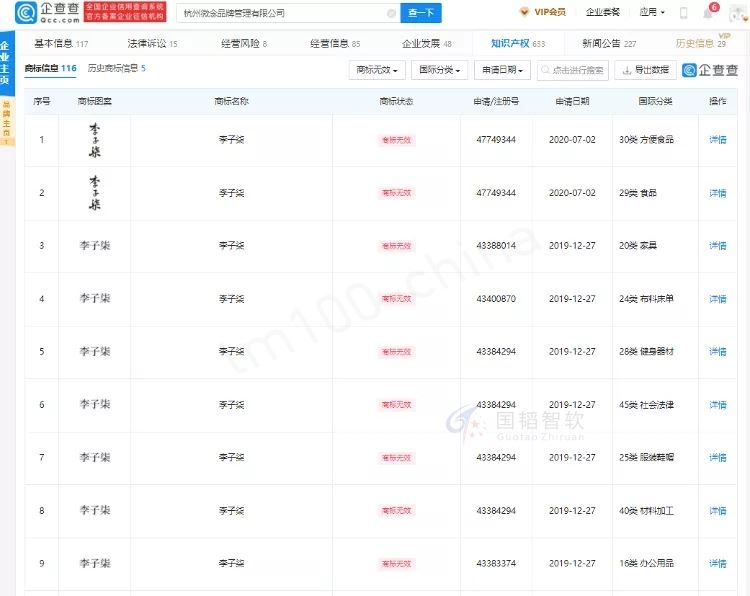Open 详情 for row 7 (25类 服装鞋帽)
Screen dimensions: 750x596
717,458
